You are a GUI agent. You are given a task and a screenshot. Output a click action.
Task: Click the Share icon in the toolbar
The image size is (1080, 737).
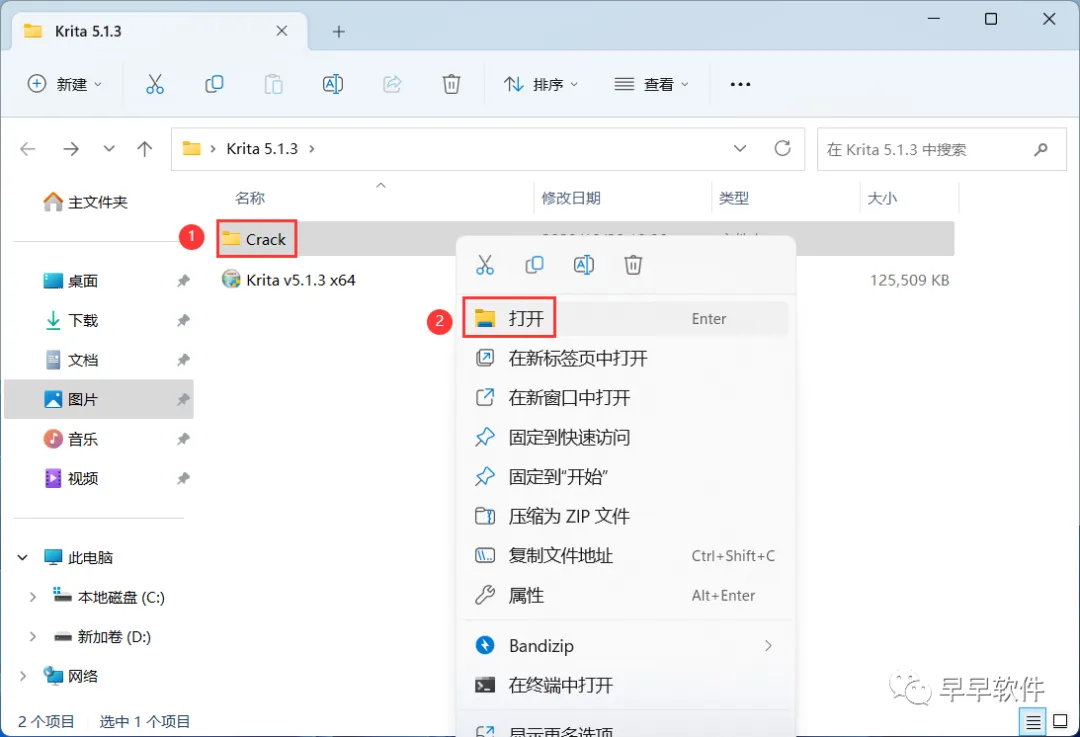coord(392,84)
